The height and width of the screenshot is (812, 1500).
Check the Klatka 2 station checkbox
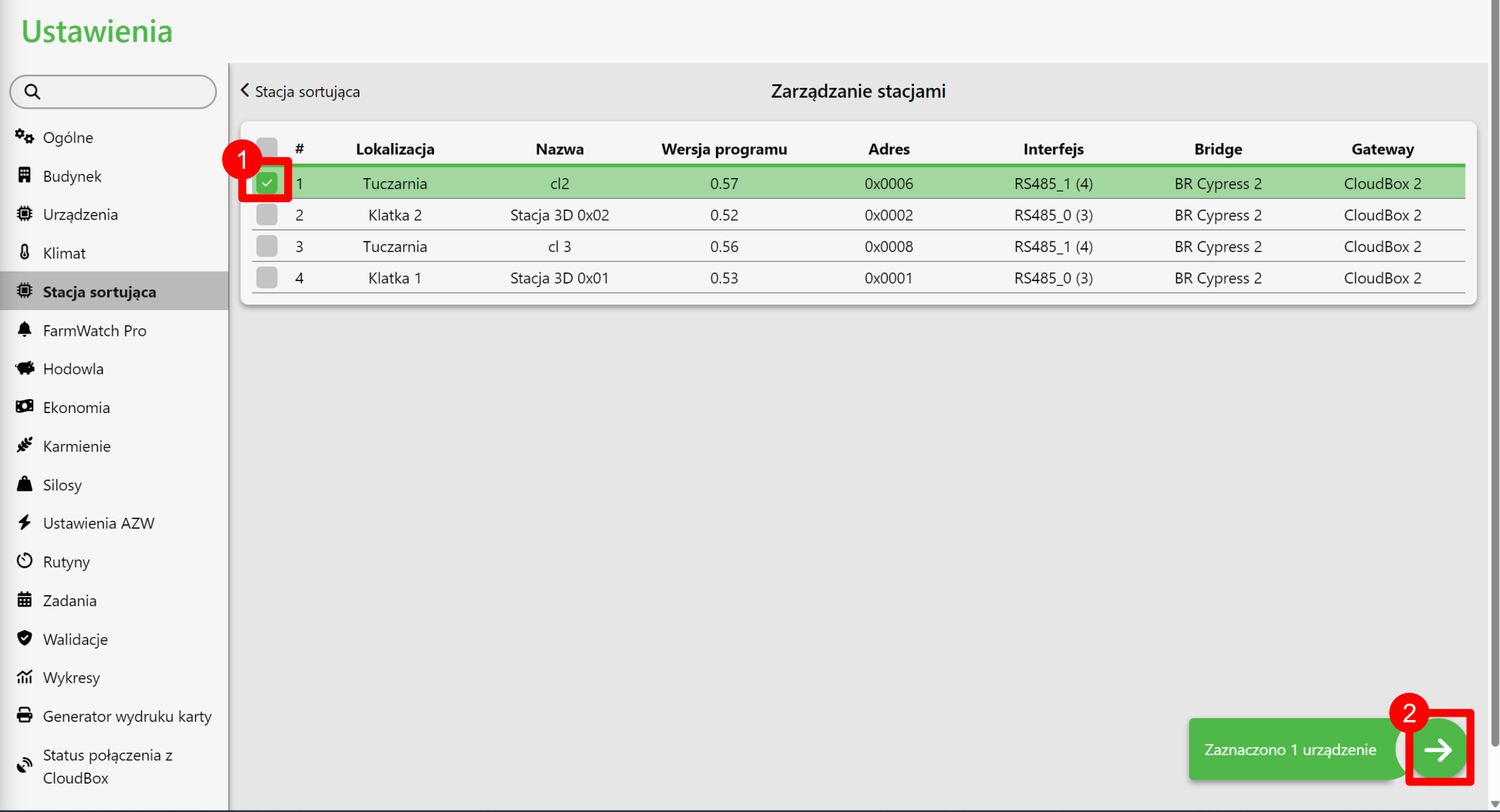(x=267, y=214)
